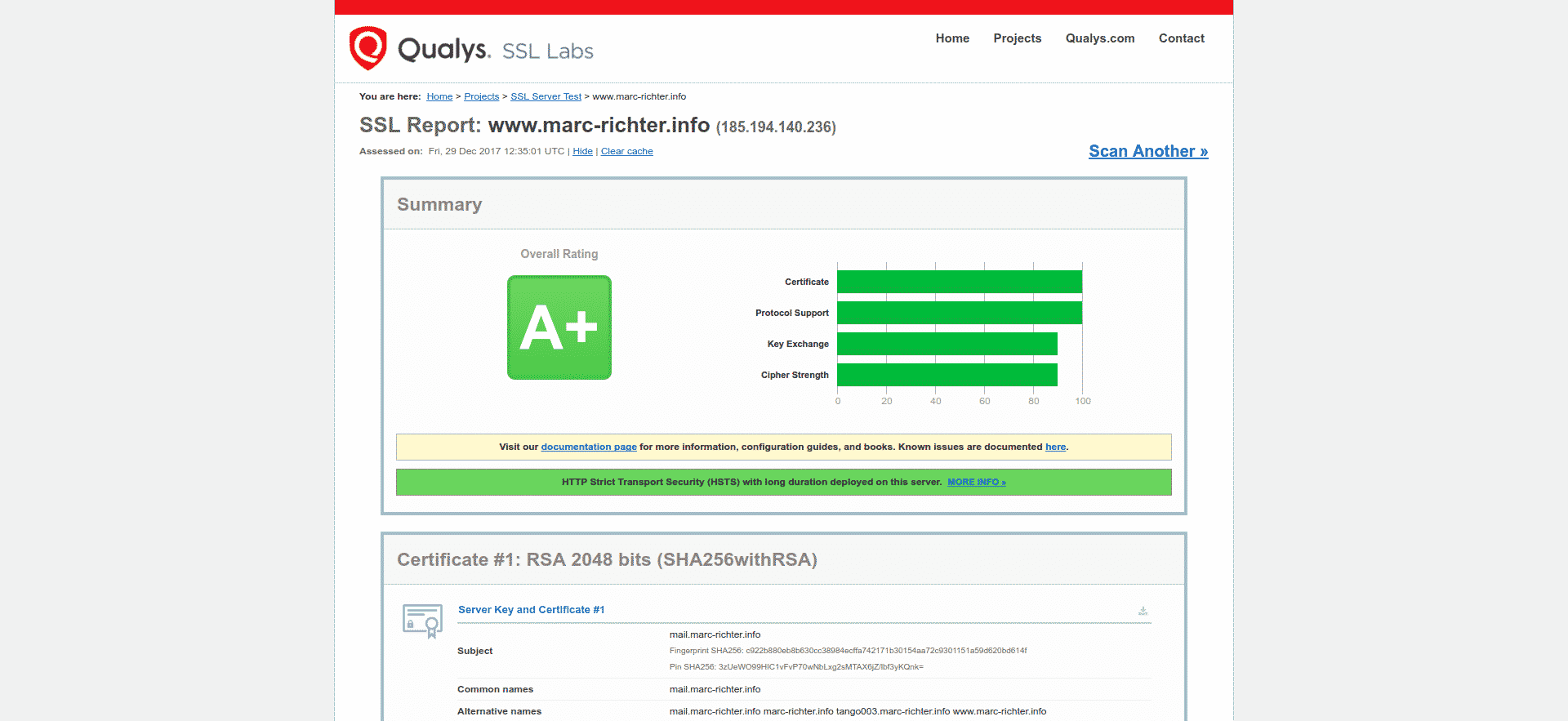Click the 'Protocol Support' chart label

tap(792, 313)
